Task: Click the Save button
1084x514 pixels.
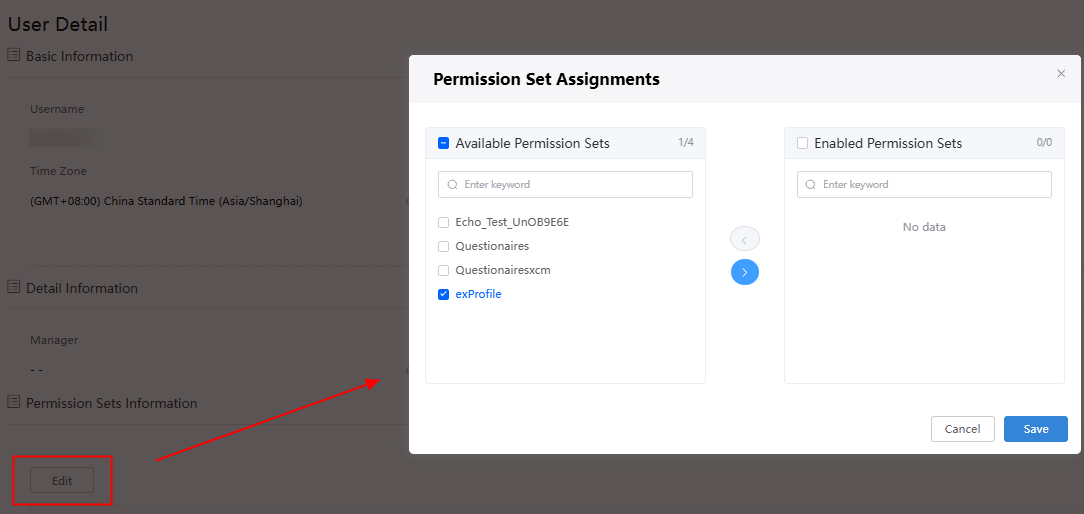Action: pos(1036,429)
